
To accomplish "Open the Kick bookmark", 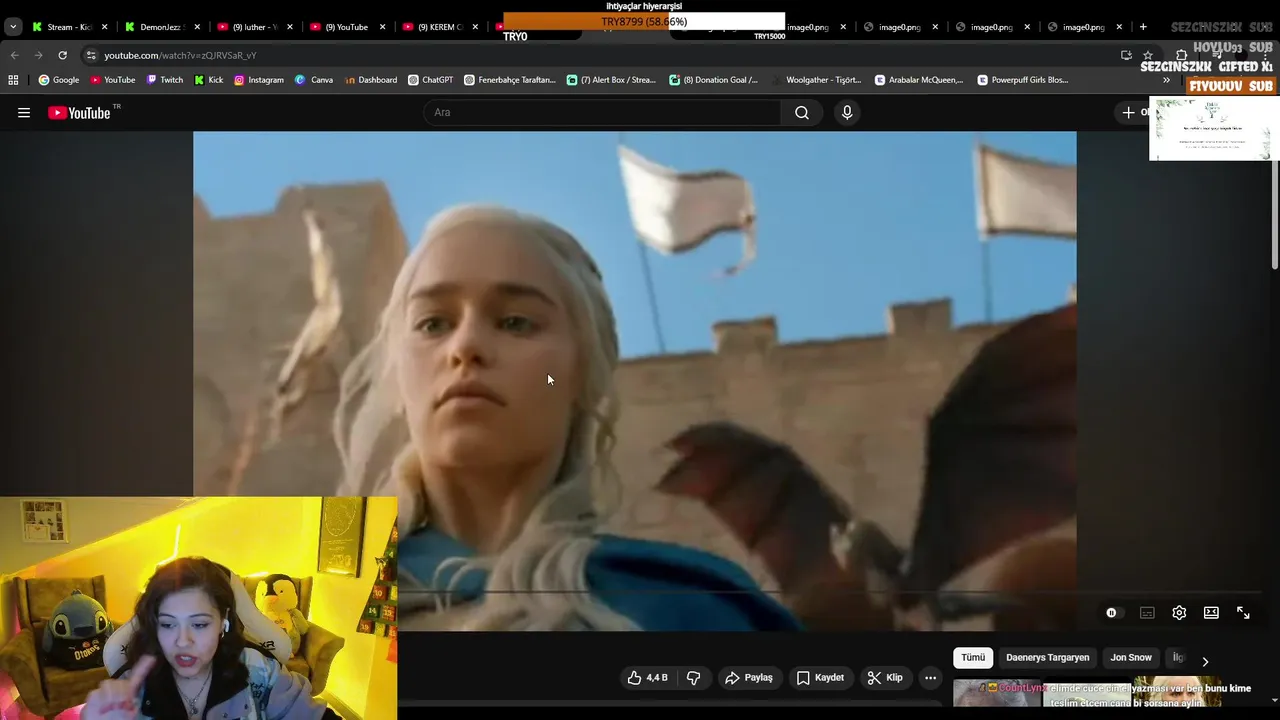I will (x=209, y=80).
